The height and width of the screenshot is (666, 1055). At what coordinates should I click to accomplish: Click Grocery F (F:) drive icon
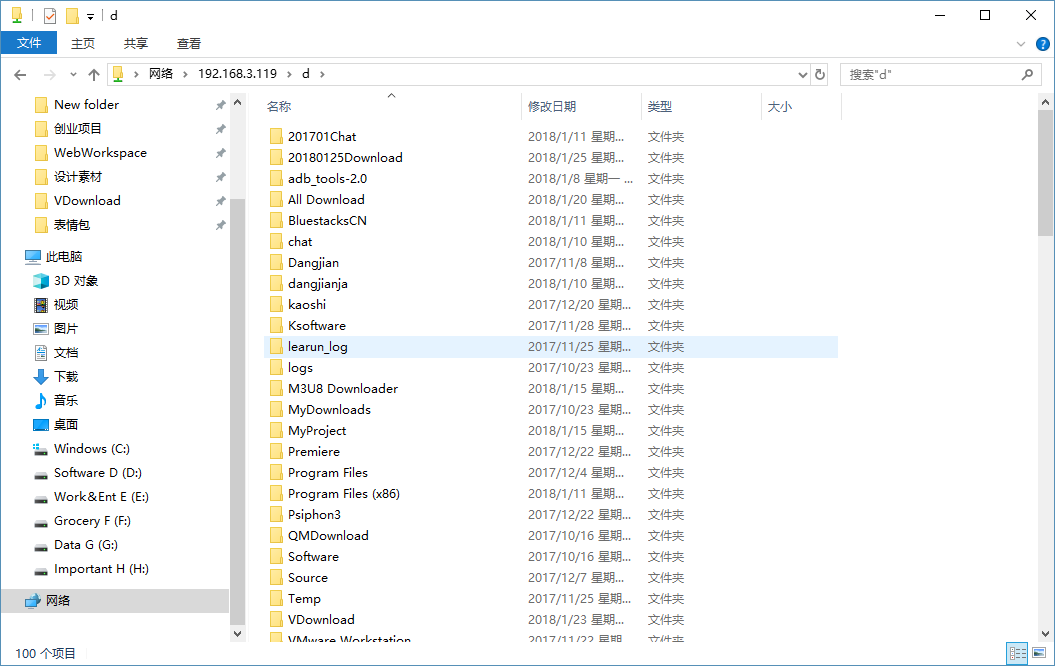coord(41,523)
